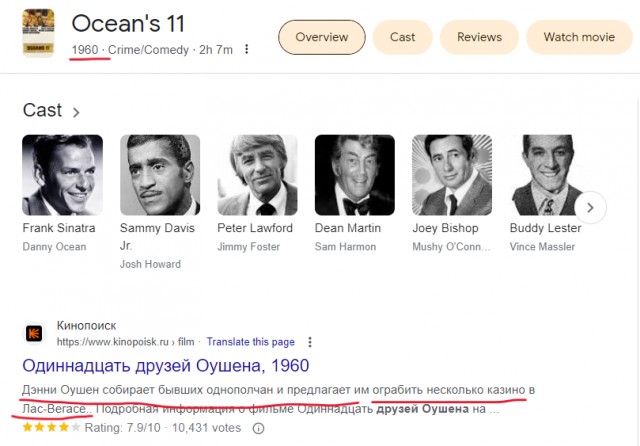
Task: Click the 2h 7m runtime text
Action: (216, 50)
